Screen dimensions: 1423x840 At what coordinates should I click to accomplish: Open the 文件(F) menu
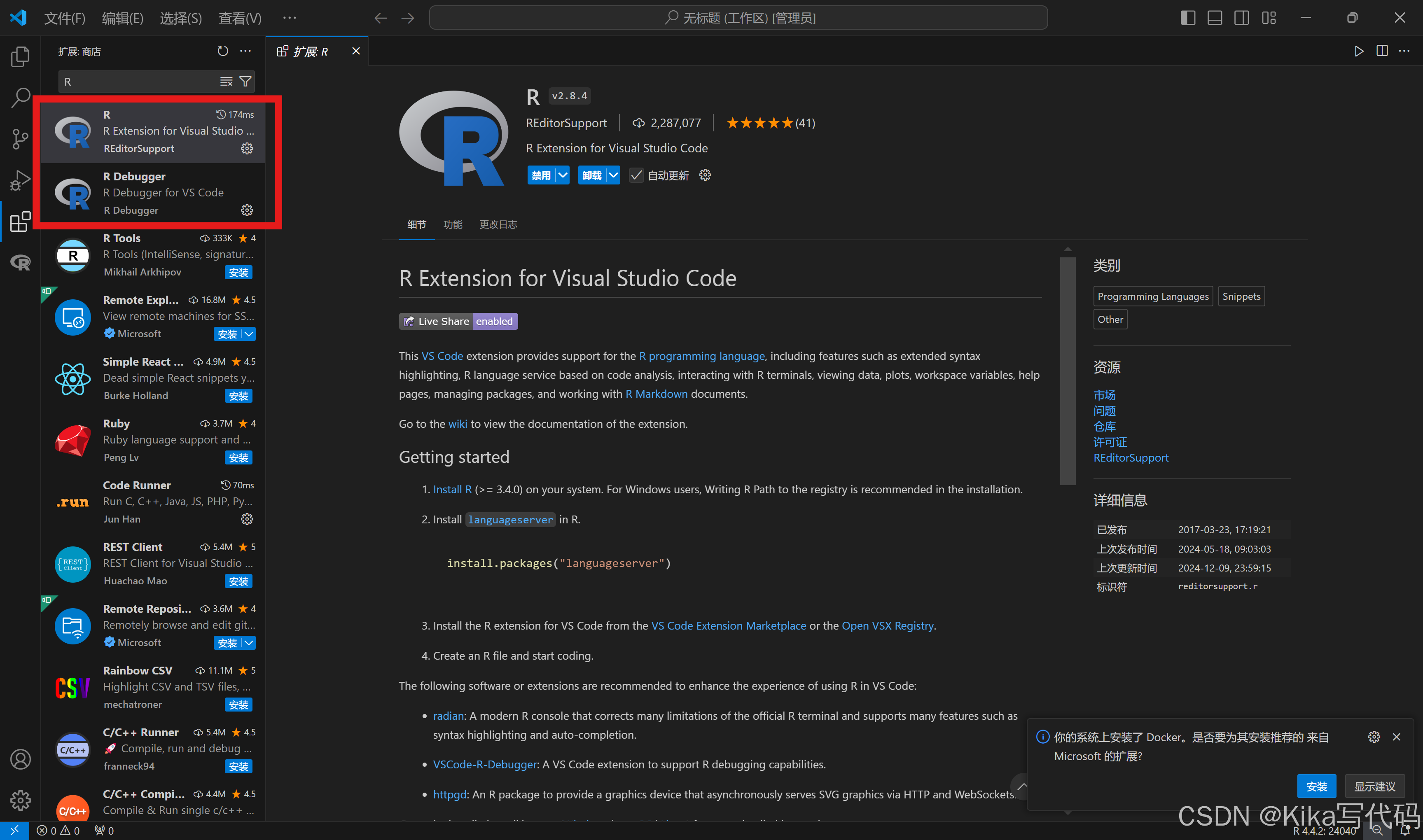click(x=65, y=18)
